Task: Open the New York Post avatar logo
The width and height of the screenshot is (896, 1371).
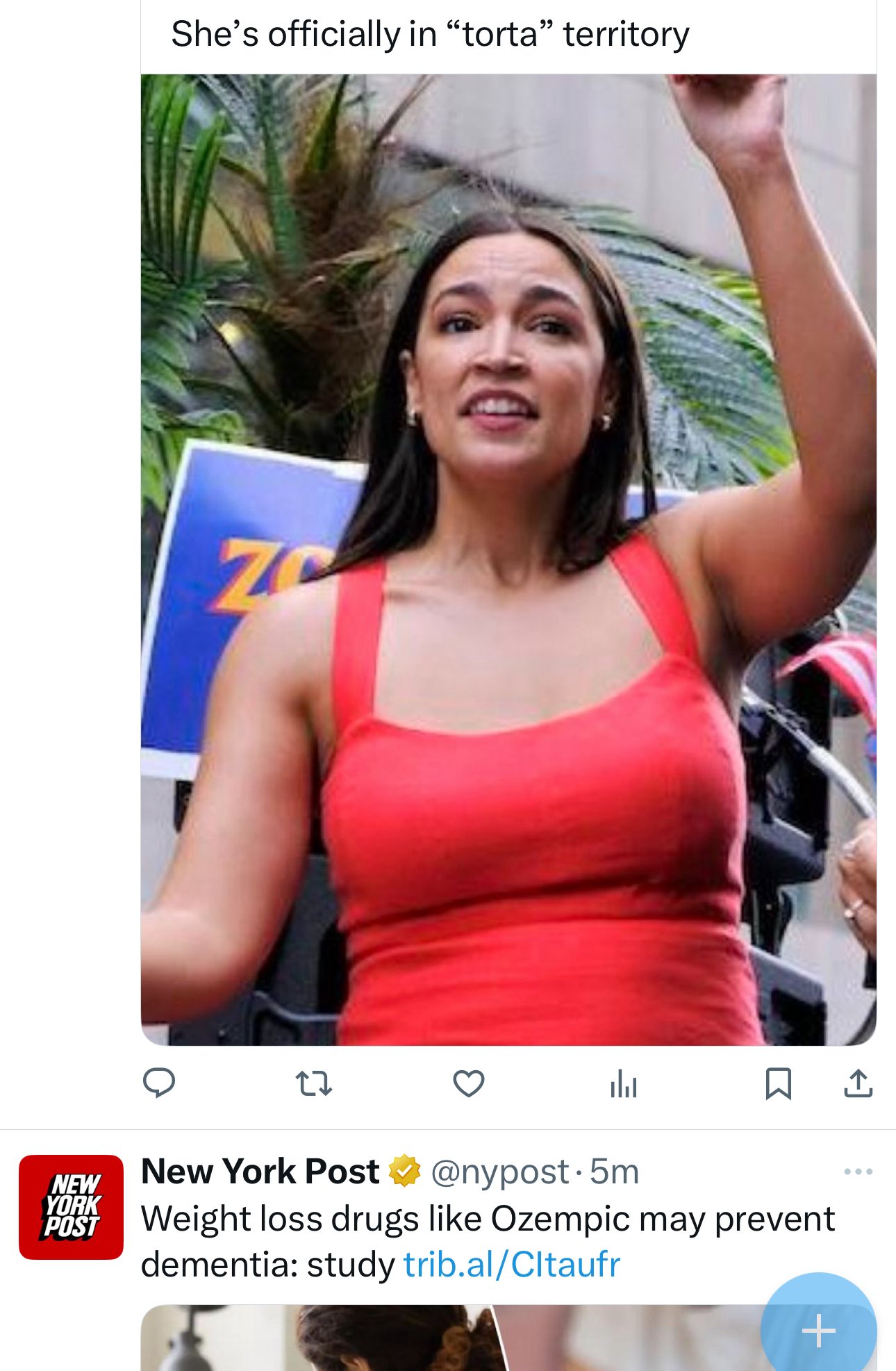Action: coord(71,1207)
